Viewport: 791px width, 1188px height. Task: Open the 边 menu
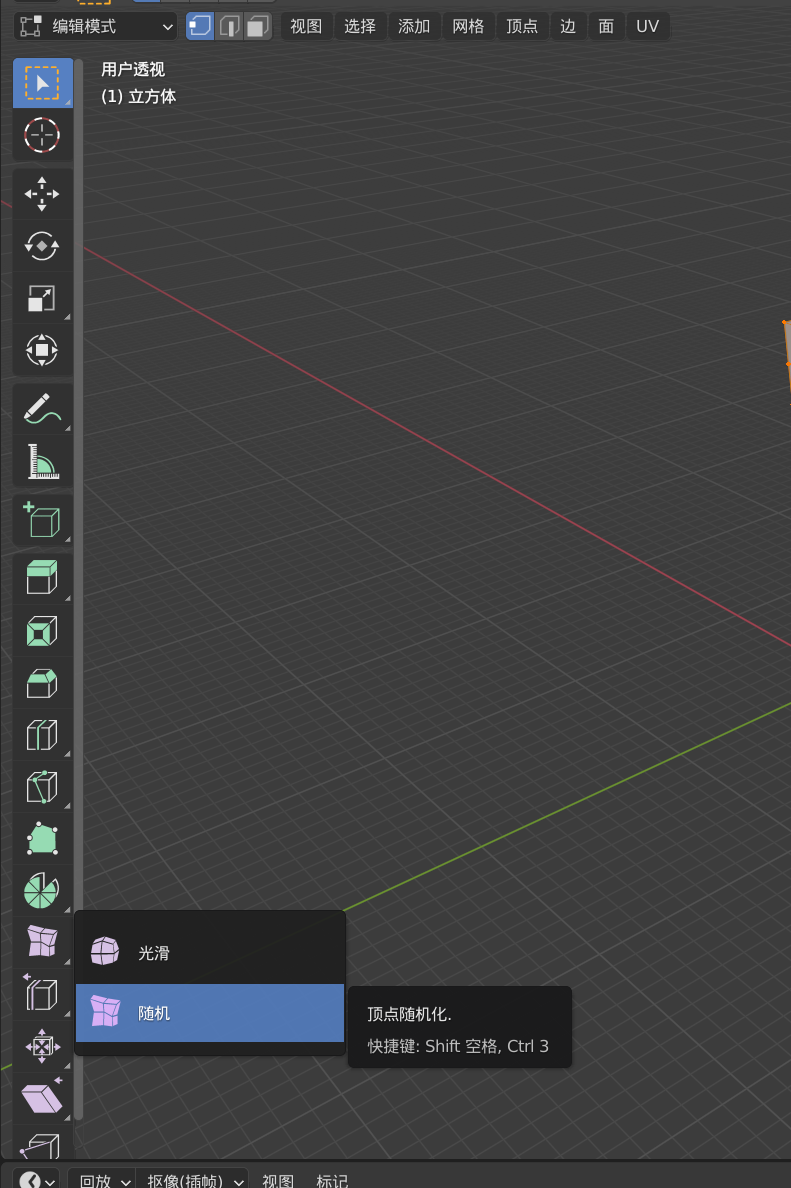pyautogui.click(x=568, y=27)
